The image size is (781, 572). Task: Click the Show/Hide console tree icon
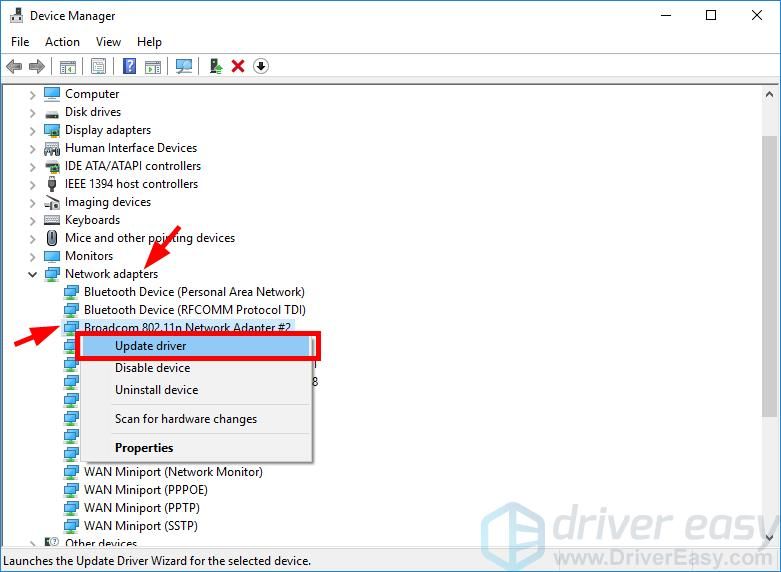(x=67, y=67)
